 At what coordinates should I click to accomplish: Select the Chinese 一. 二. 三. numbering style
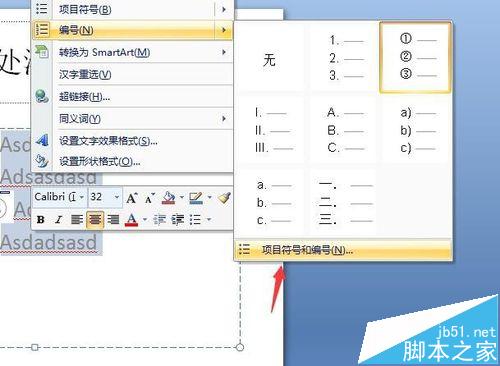(344, 202)
